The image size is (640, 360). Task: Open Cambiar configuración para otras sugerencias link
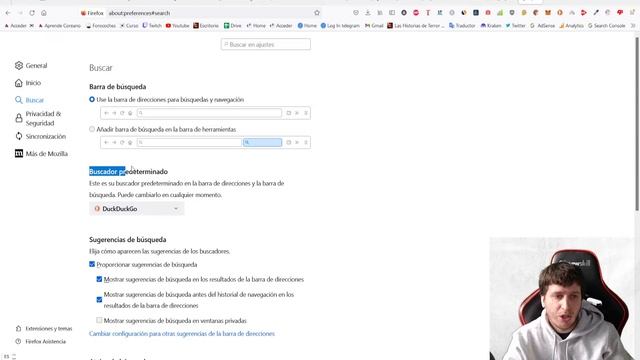point(182,333)
